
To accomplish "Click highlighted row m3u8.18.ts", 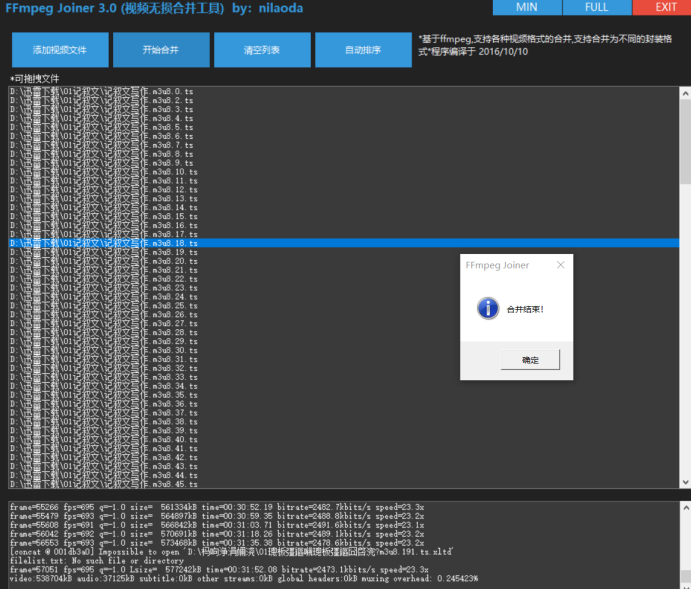I will [344, 243].
